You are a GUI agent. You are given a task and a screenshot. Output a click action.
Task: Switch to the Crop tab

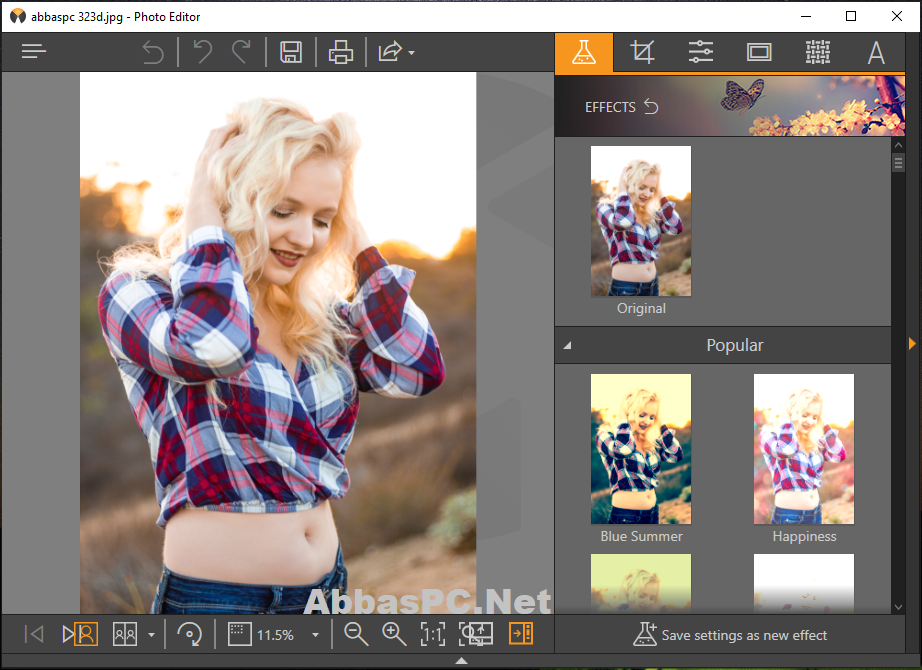642,52
